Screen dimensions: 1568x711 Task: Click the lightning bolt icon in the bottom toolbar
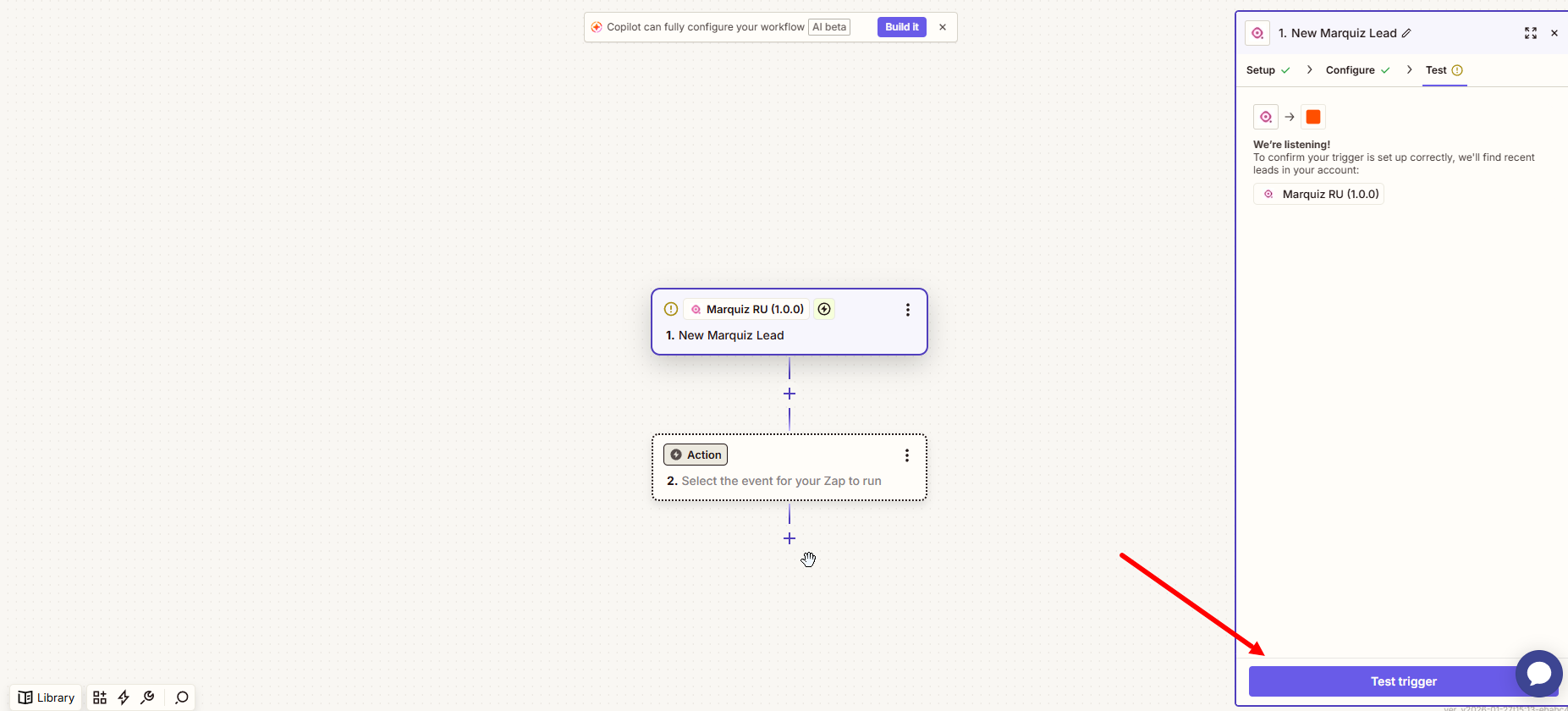pyautogui.click(x=124, y=697)
